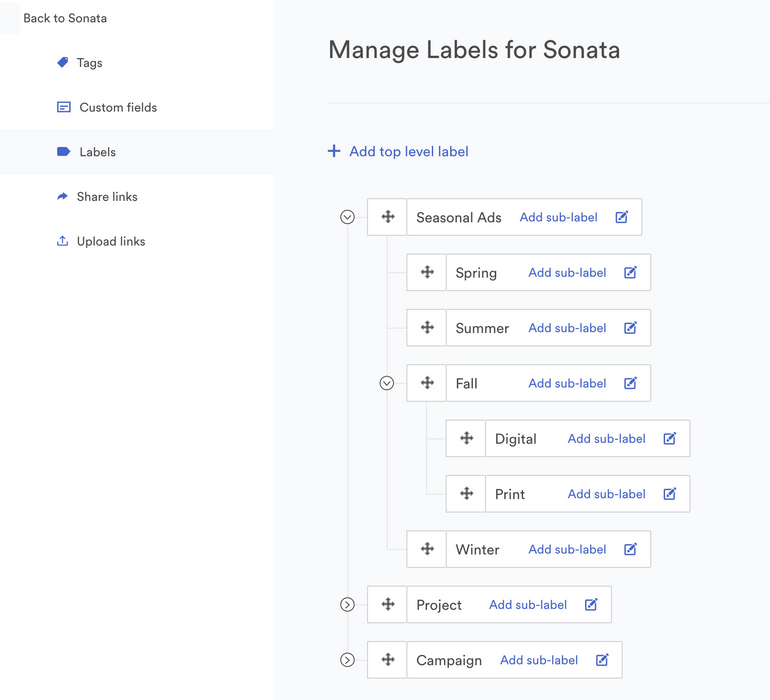Go back to Sonata
Viewport: 770px width, 700px height.
65,18
